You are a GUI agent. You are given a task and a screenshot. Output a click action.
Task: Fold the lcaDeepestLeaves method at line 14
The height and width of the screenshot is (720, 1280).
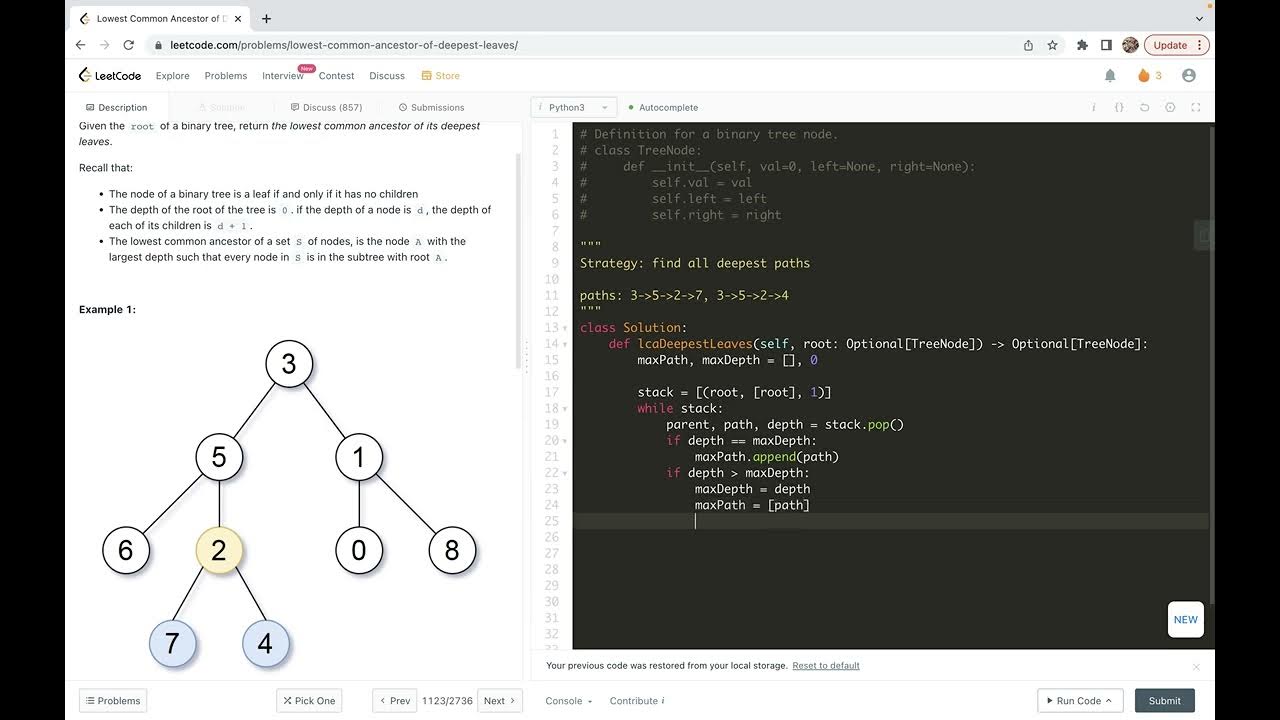coord(567,345)
